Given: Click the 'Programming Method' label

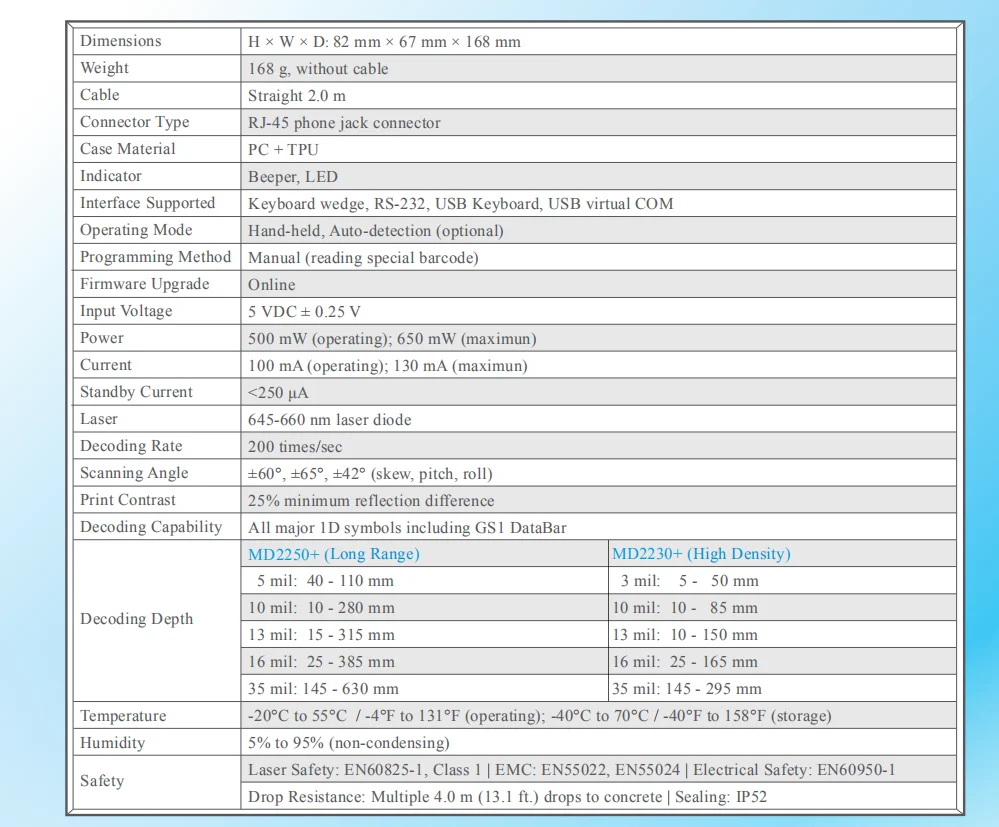Looking at the screenshot, I should 155,257.
